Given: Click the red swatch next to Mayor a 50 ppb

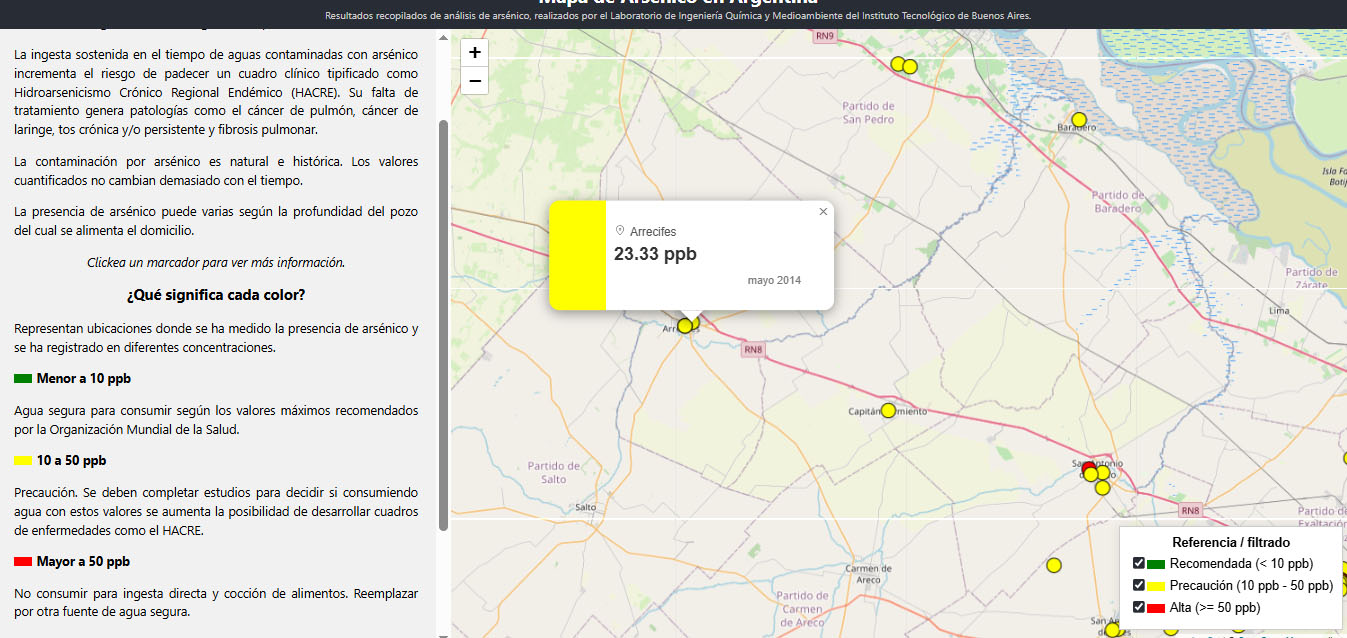Looking at the screenshot, I should coord(23,562).
